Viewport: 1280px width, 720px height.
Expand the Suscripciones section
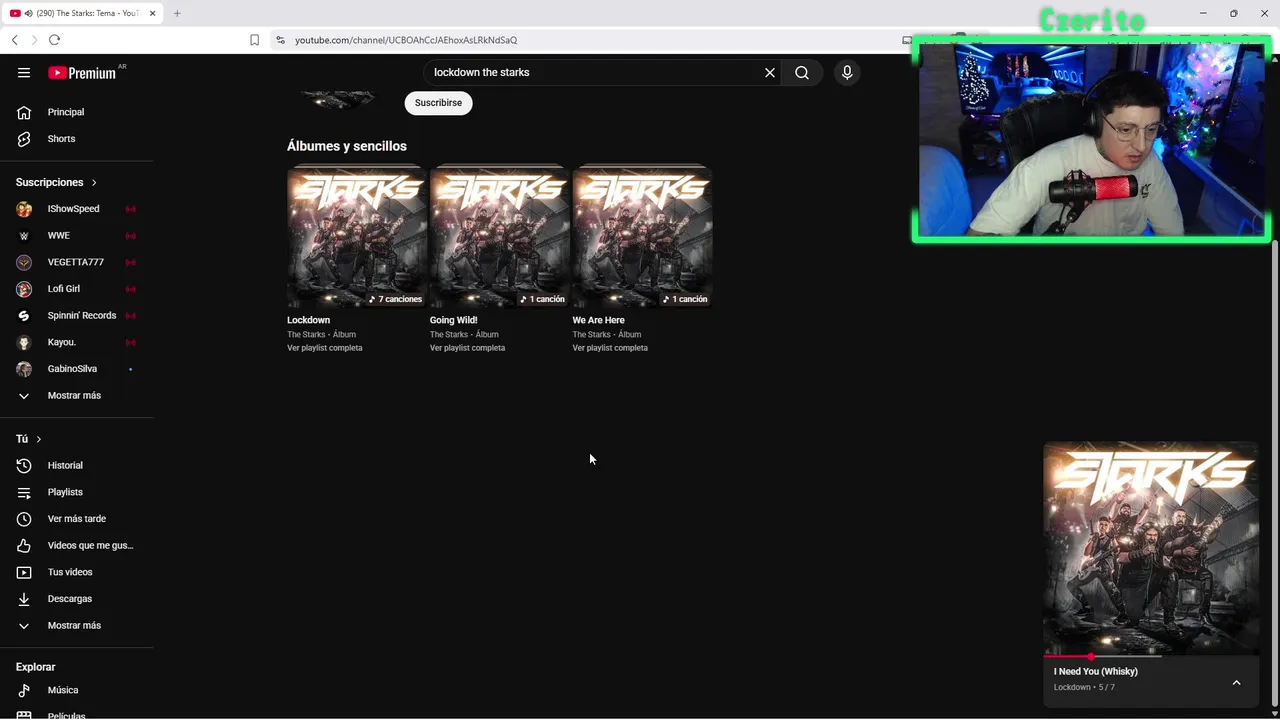[57, 182]
